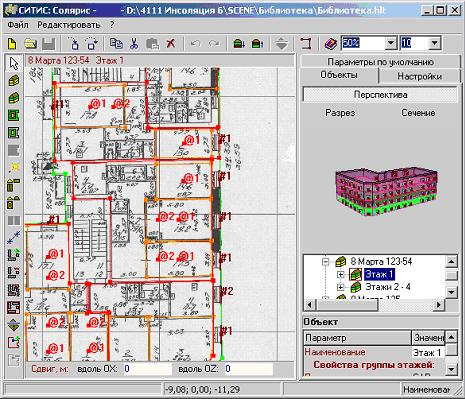Click the property table scroll up arrow
This screenshot has height=399, width=465.
pyautogui.click(x=451, y=337)
